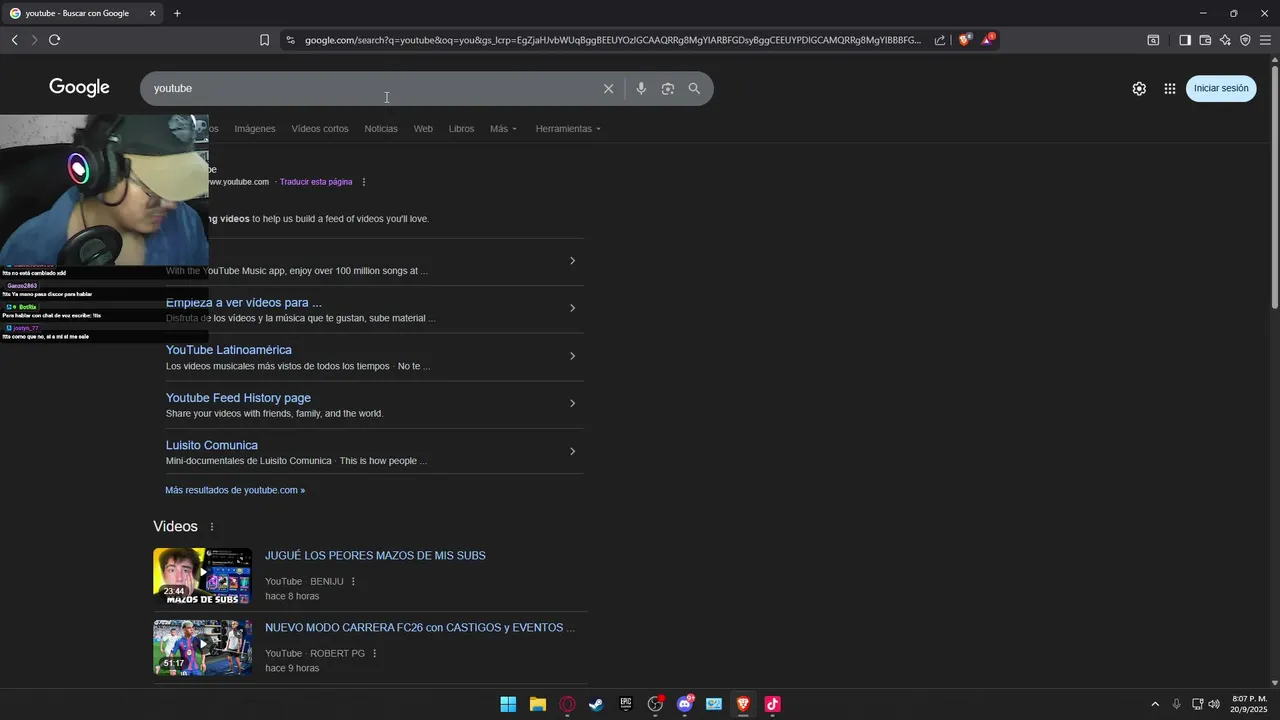The image size is (1280, 720).
Task: Expand the Herramientas tools dropdown
Action: pyautogui.click(x=568, y=129)
